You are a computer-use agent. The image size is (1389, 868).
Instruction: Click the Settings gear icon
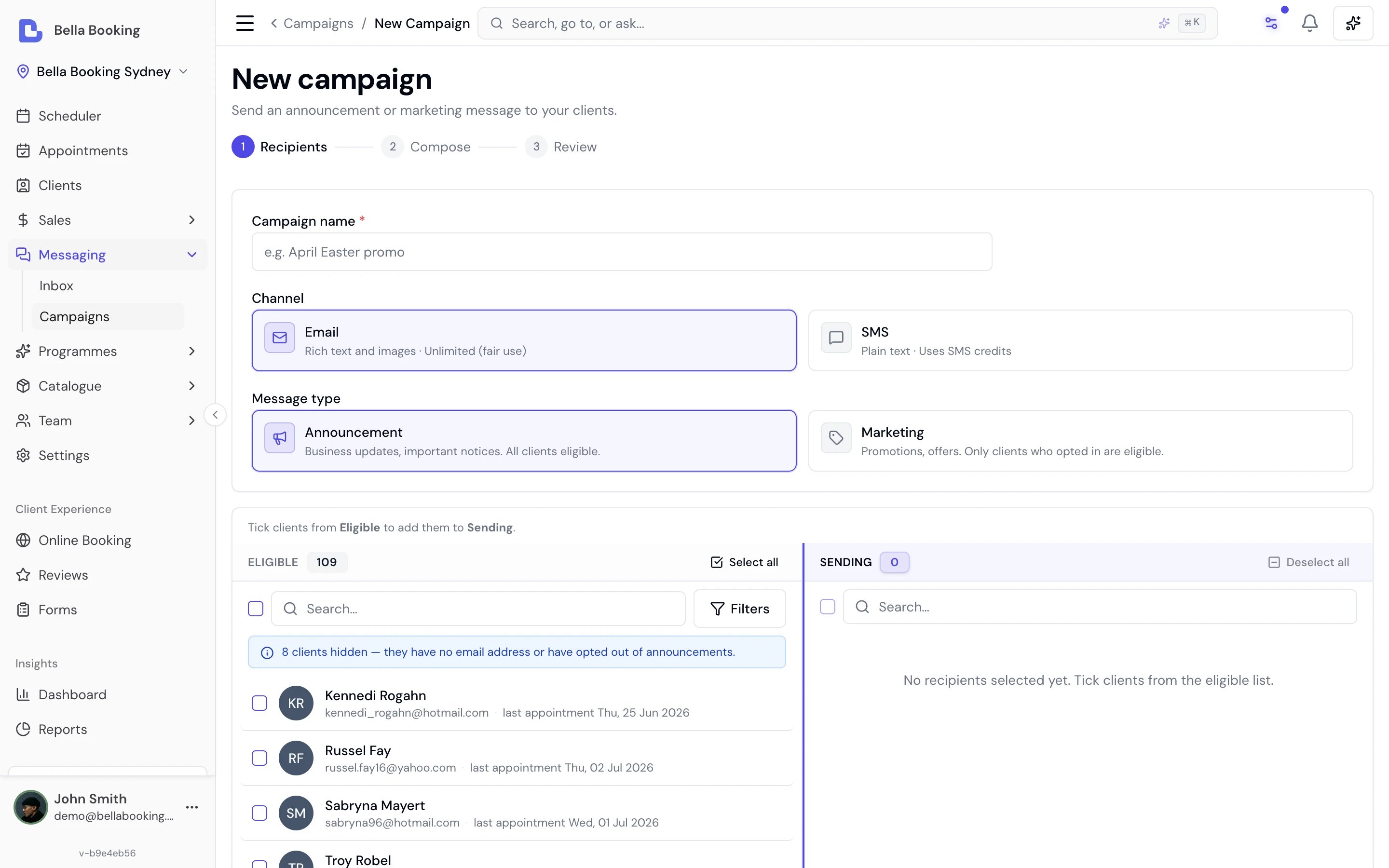tap(23, 455)
